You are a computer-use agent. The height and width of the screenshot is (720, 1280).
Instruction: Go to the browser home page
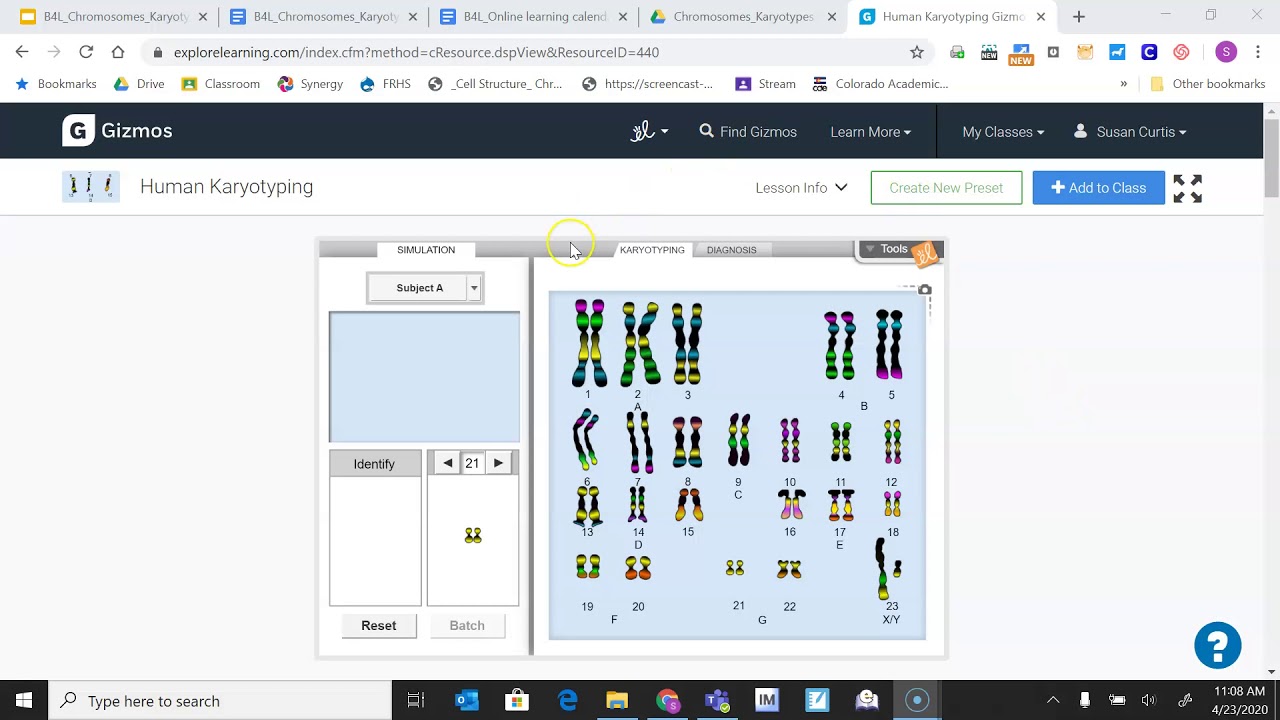(x=118, y=52)
